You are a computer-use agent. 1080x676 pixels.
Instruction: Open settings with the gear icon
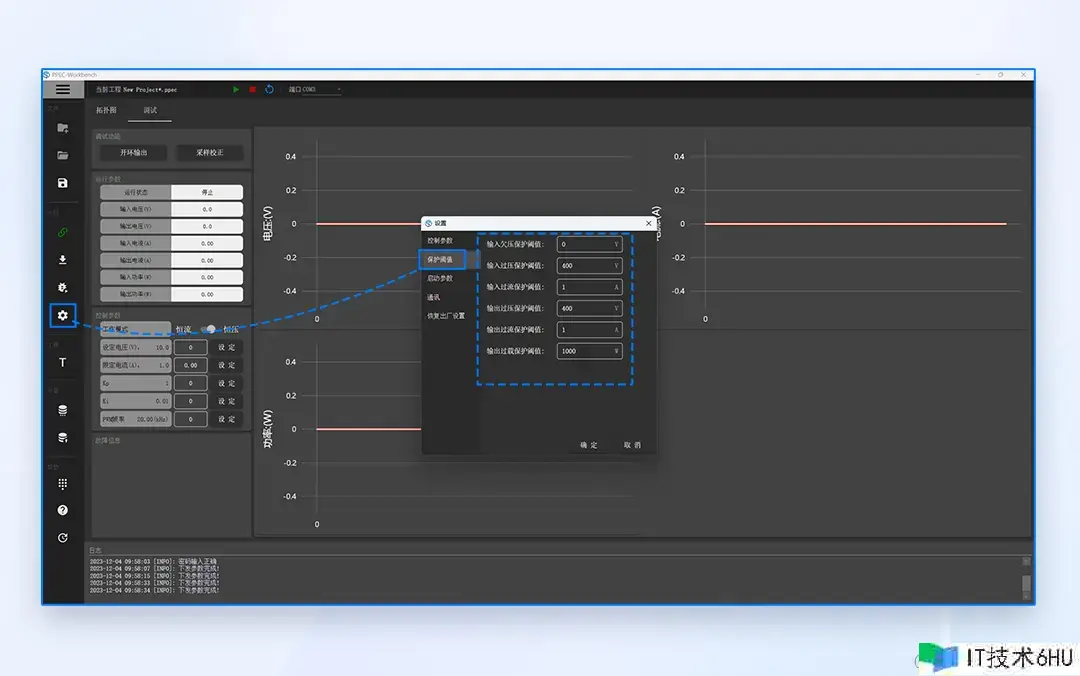(x=63, y=316)
